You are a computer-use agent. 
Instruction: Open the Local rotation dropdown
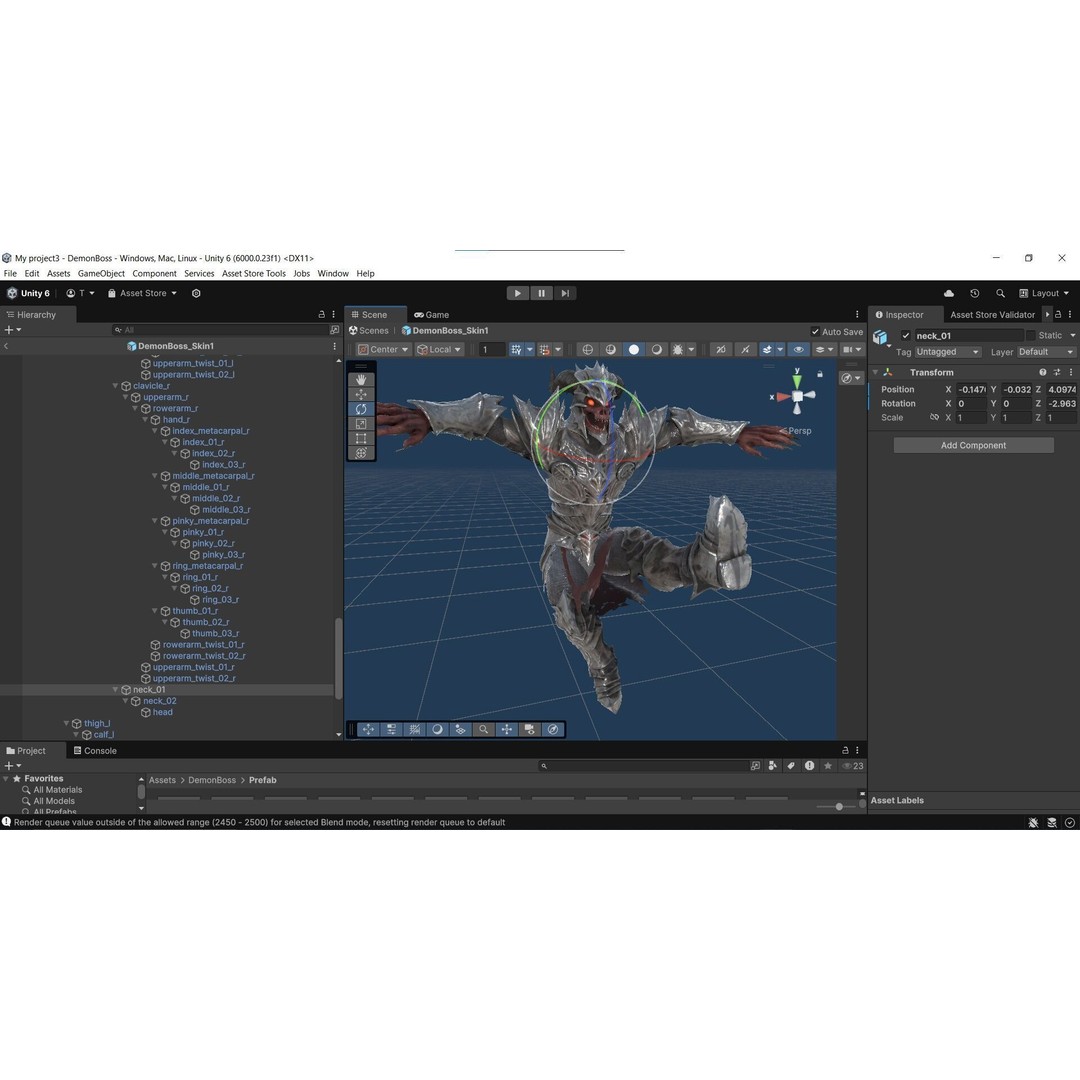(x=439, y=350)
